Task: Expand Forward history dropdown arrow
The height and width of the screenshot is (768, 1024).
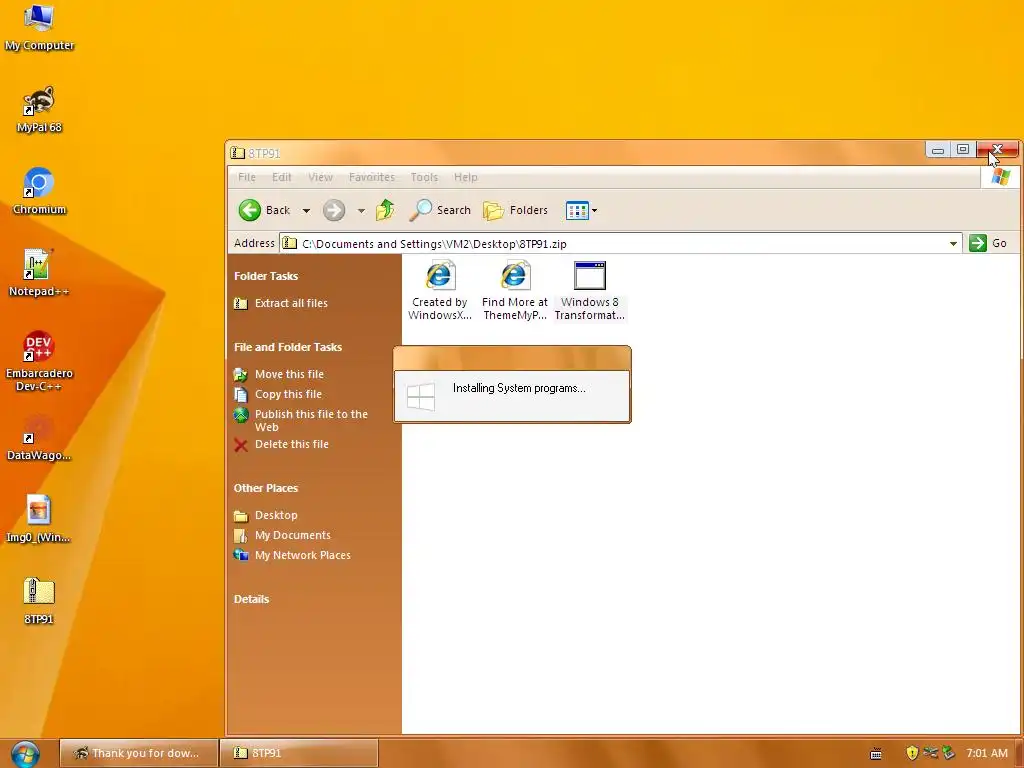Action: pyautogui.click(x=361, y=211)
